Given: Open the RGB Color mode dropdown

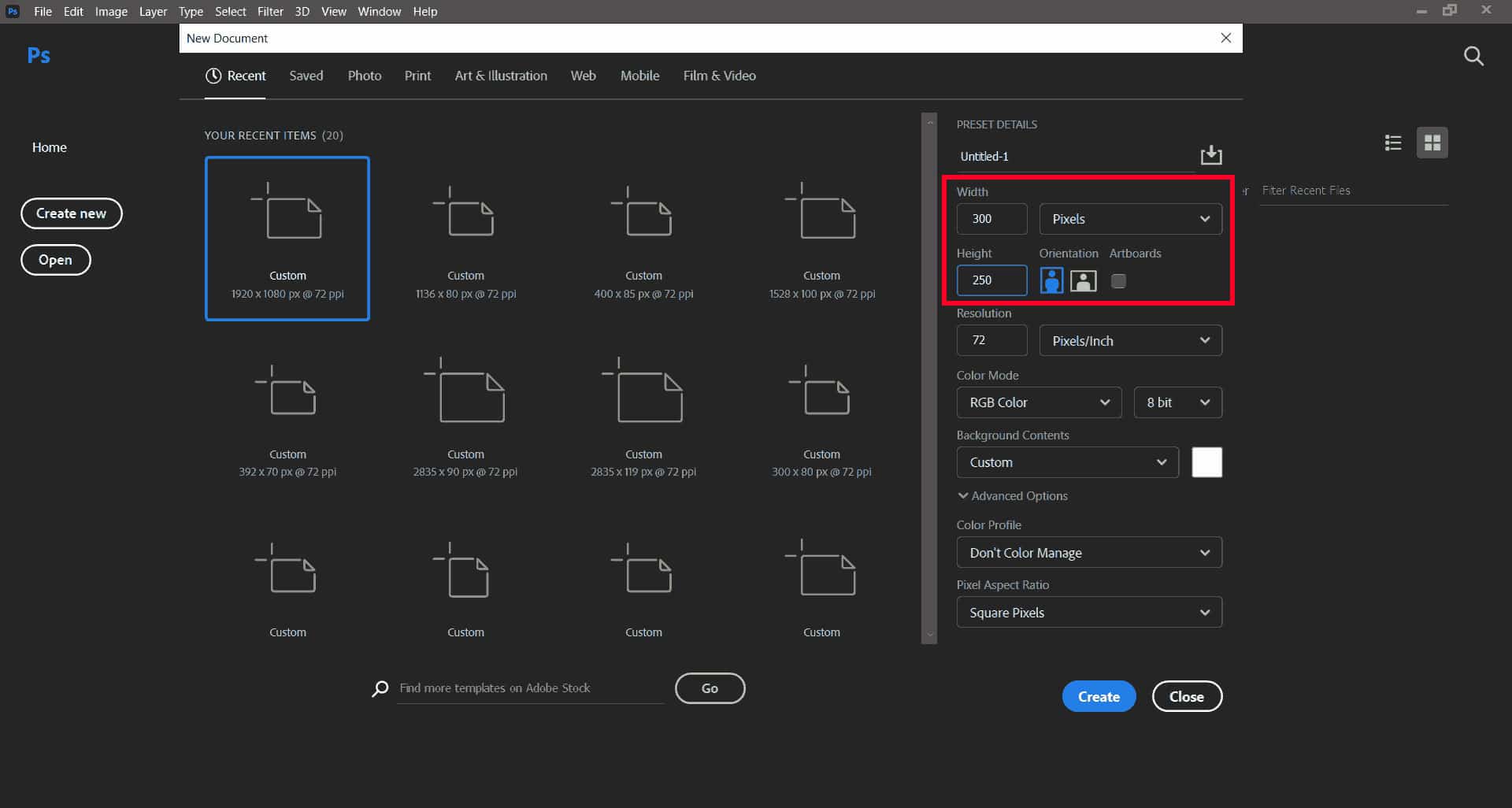Looking at the screenshot, I should [1039, 402].
